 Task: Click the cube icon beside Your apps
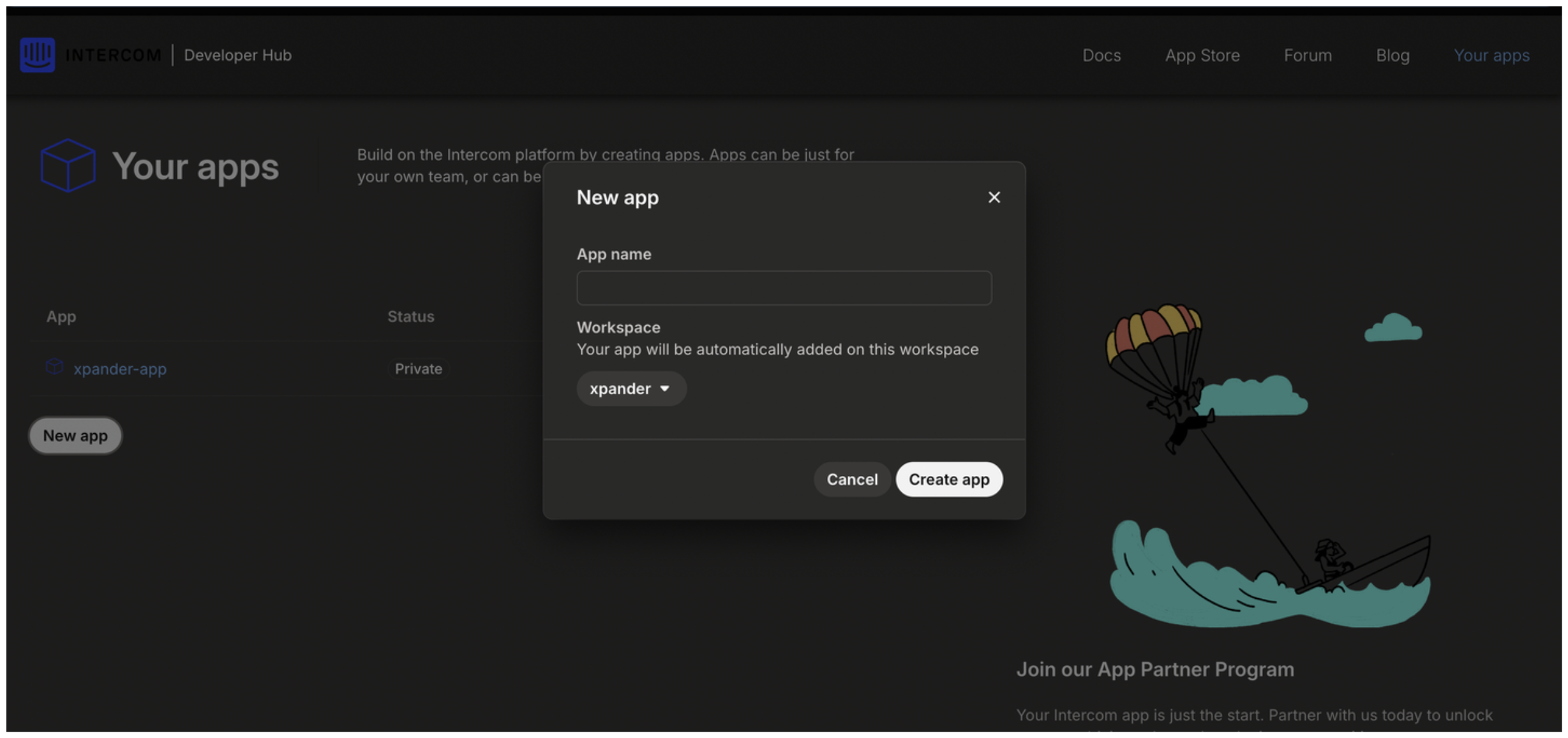pos(68,165)
